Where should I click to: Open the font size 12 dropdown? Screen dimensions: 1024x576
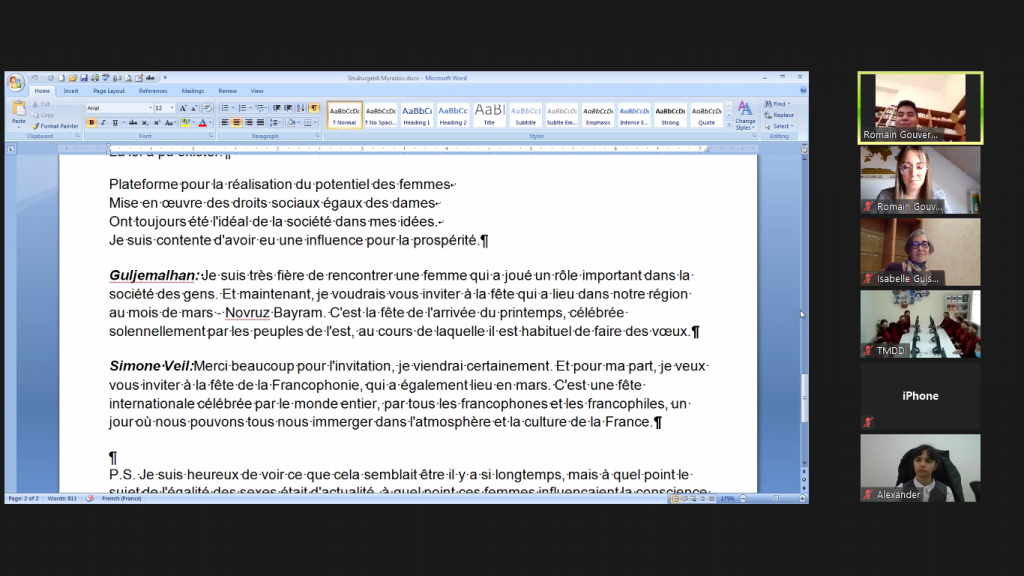165,108
